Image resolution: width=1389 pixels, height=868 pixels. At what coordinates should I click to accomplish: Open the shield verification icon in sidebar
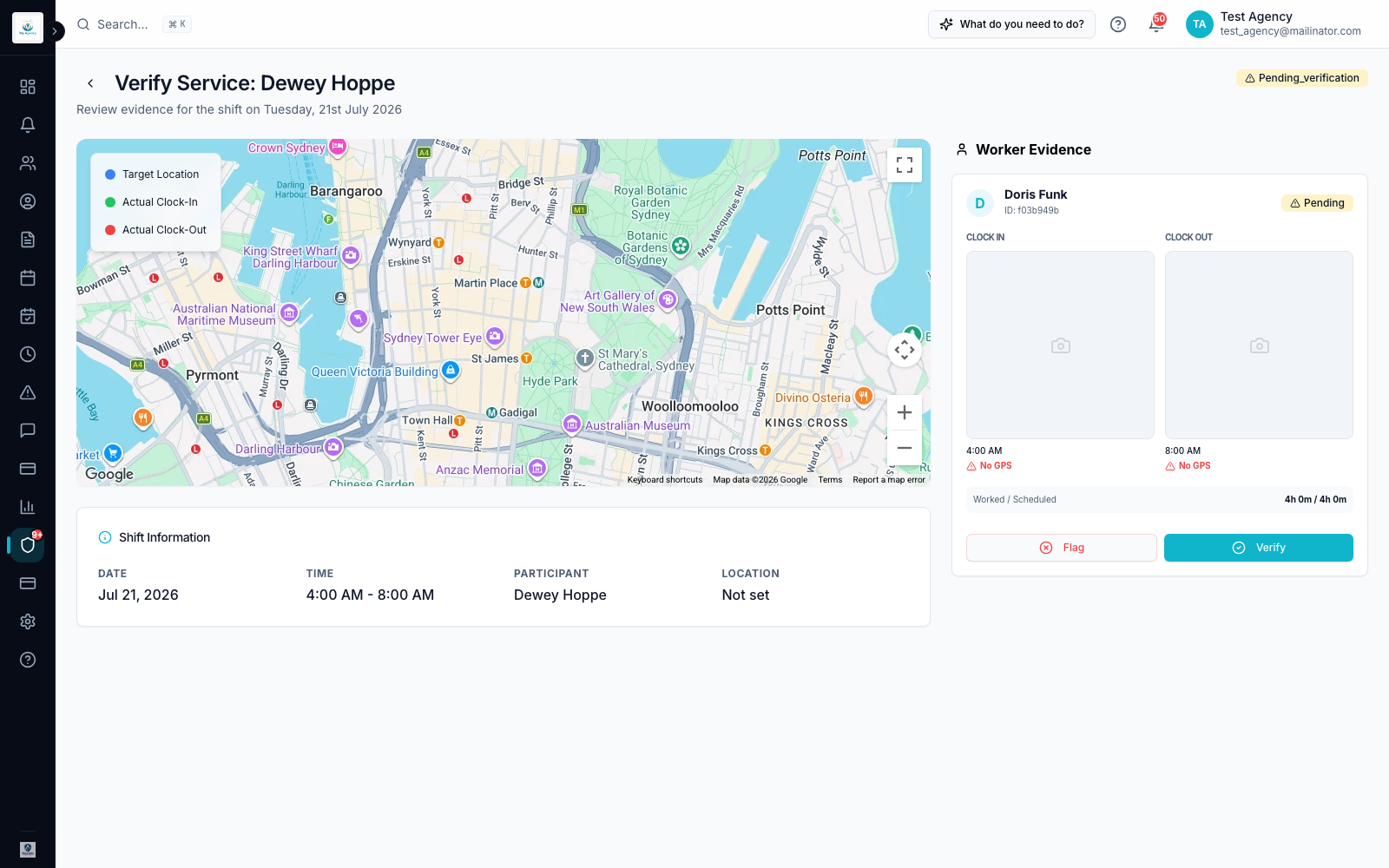point(28,545)
